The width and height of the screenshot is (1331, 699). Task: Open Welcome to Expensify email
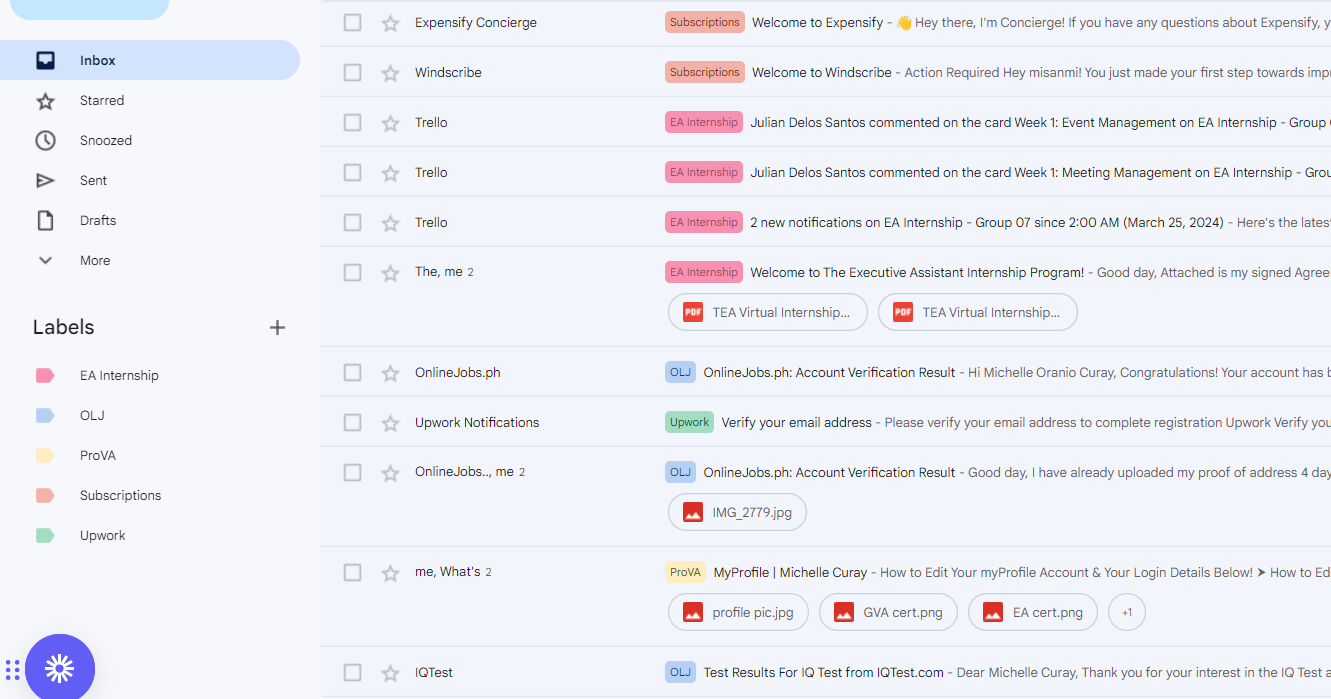(x=825, y=22)
